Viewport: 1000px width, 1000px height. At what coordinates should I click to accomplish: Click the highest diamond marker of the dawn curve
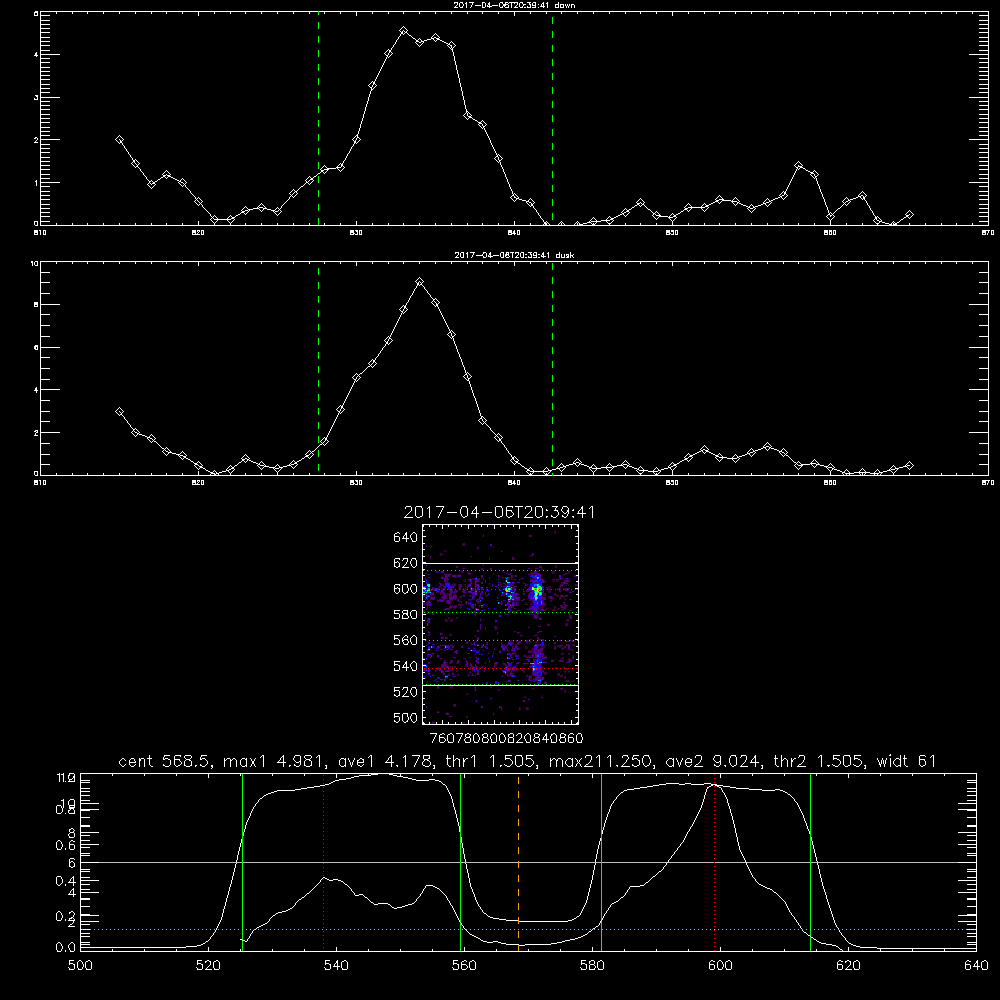point(403,31)
